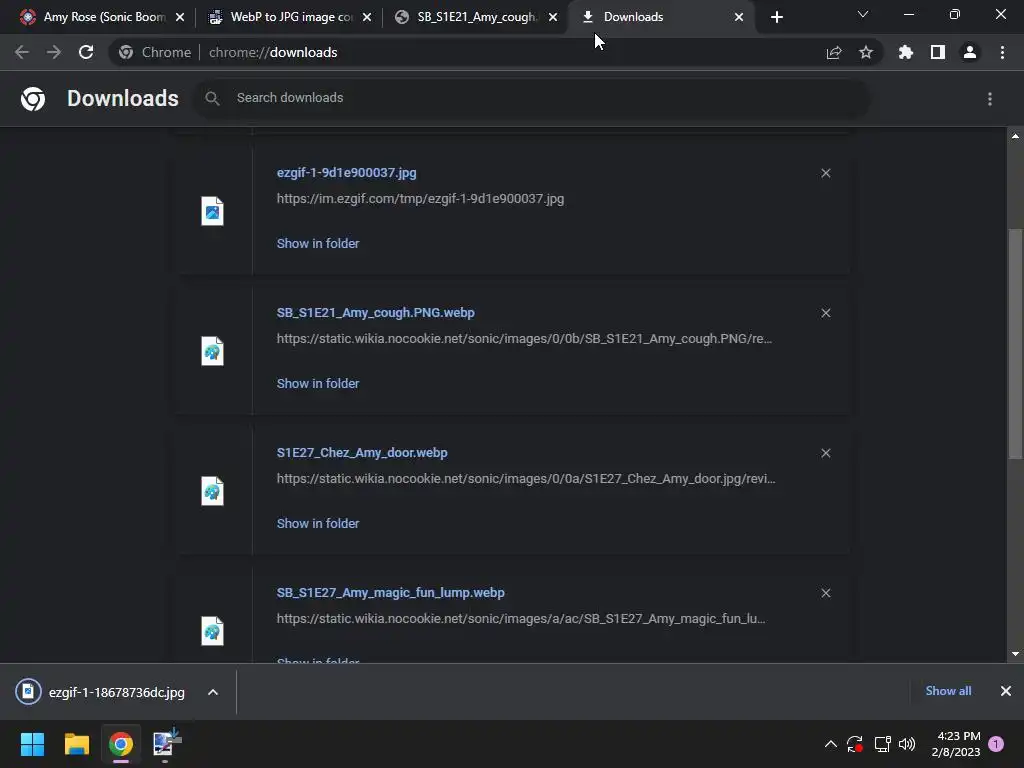Open the Windows Start menu
The width and height of the screenshot is (1024, 768).
[32, 744]
